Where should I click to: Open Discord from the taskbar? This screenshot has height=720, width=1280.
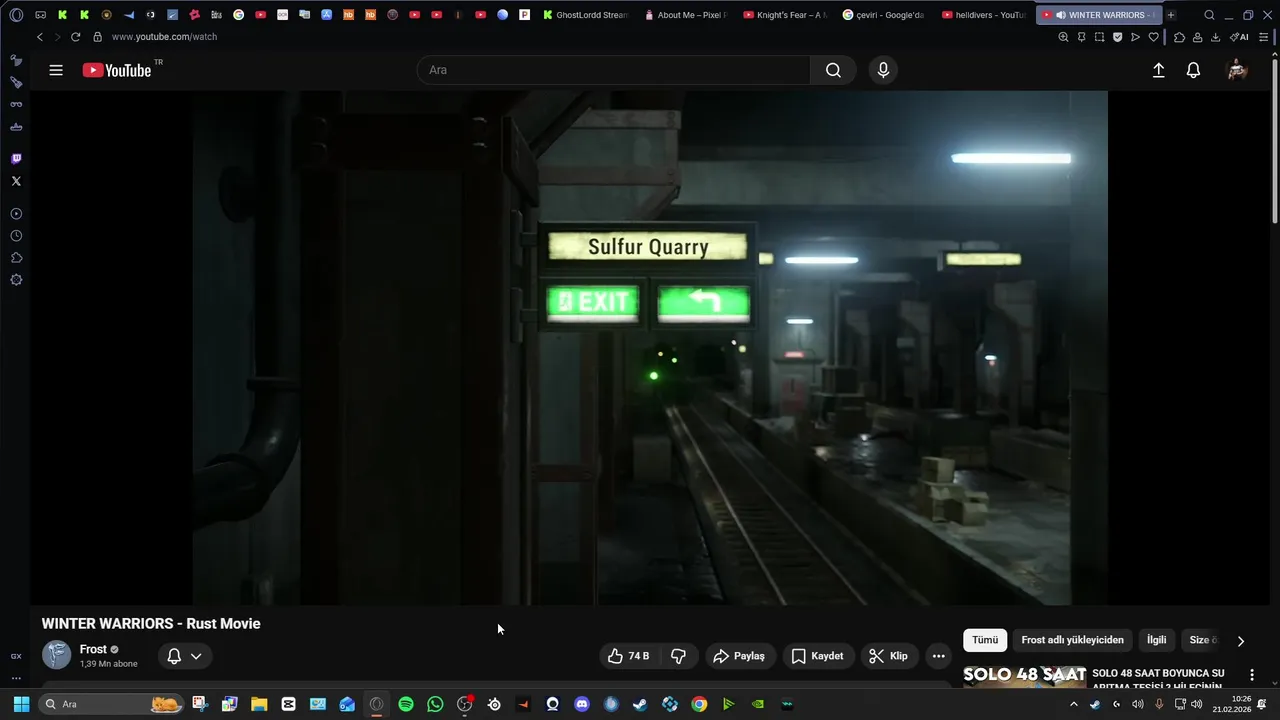coord(582,704)
